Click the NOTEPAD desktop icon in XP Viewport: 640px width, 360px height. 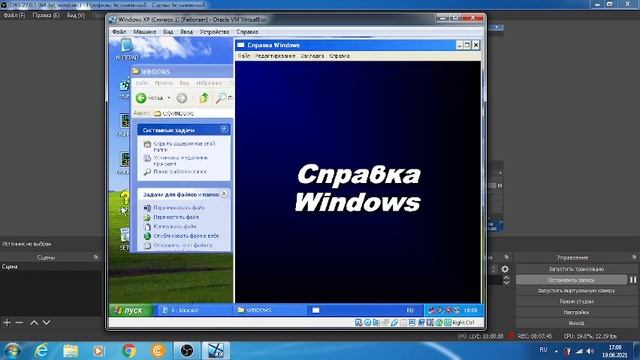[x=127, y=49]
